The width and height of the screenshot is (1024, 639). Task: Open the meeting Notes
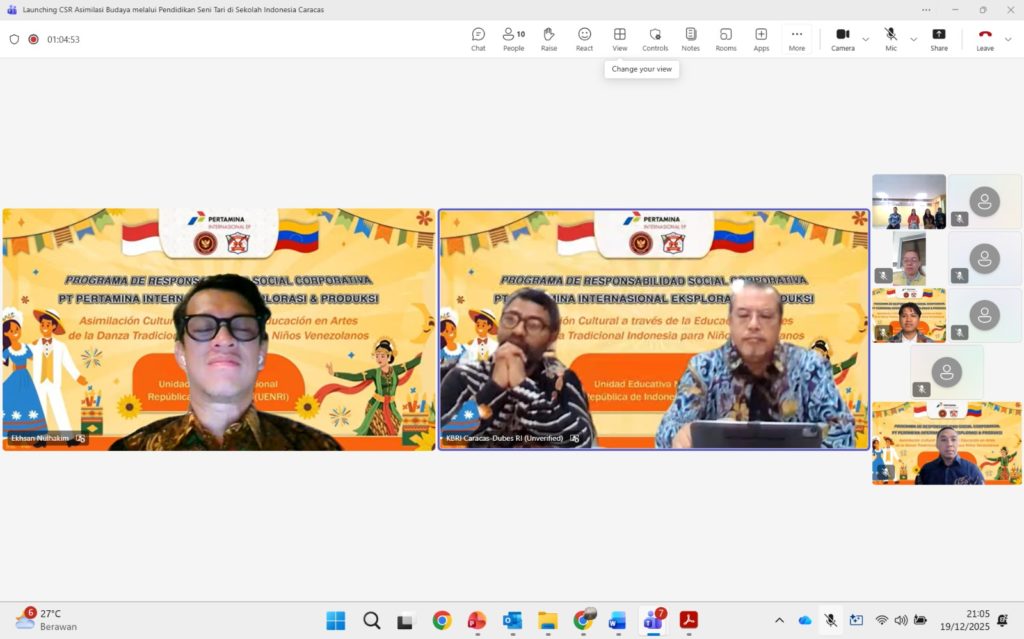(x=690, y=39)
